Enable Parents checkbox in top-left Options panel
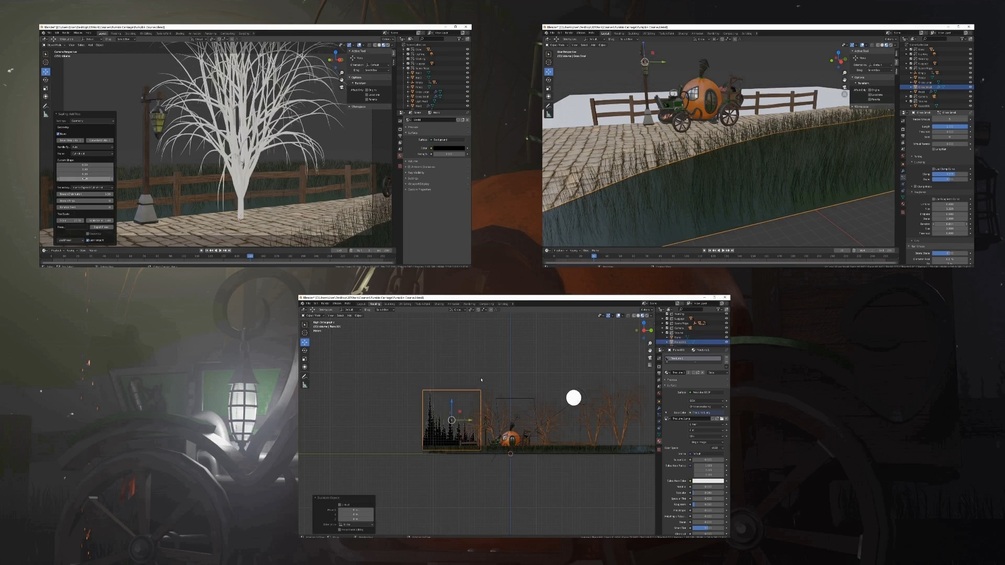This screenshot has height=565, width=1005. tap(367, 99)
